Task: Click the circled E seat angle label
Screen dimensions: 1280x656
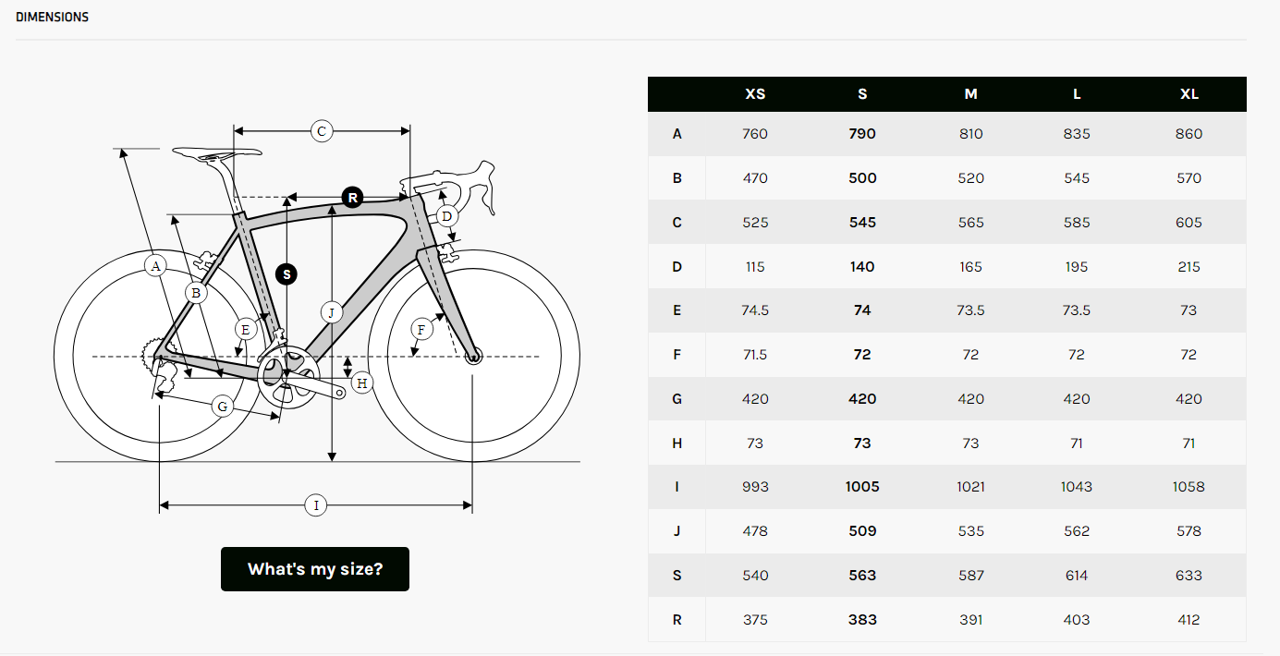Action: pos(245,328)
